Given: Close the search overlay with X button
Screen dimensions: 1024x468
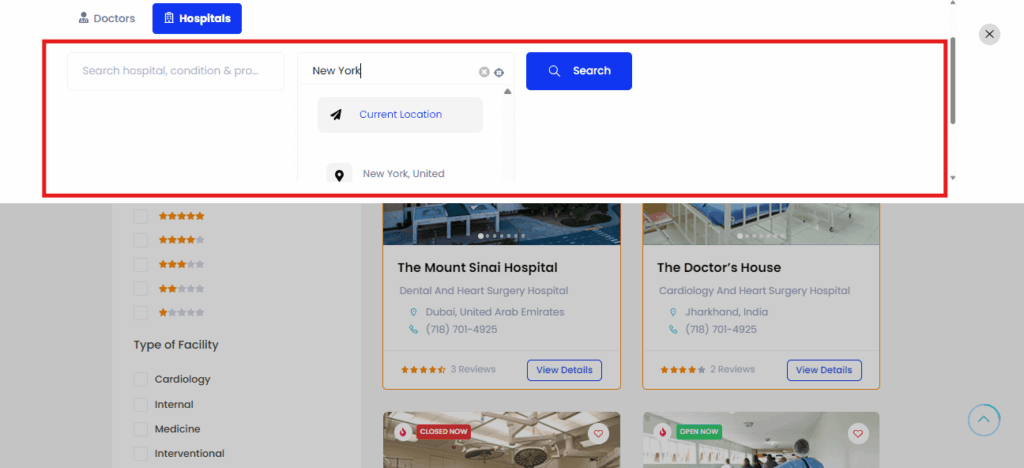Looking at the screenshot, I should [989, 34].
